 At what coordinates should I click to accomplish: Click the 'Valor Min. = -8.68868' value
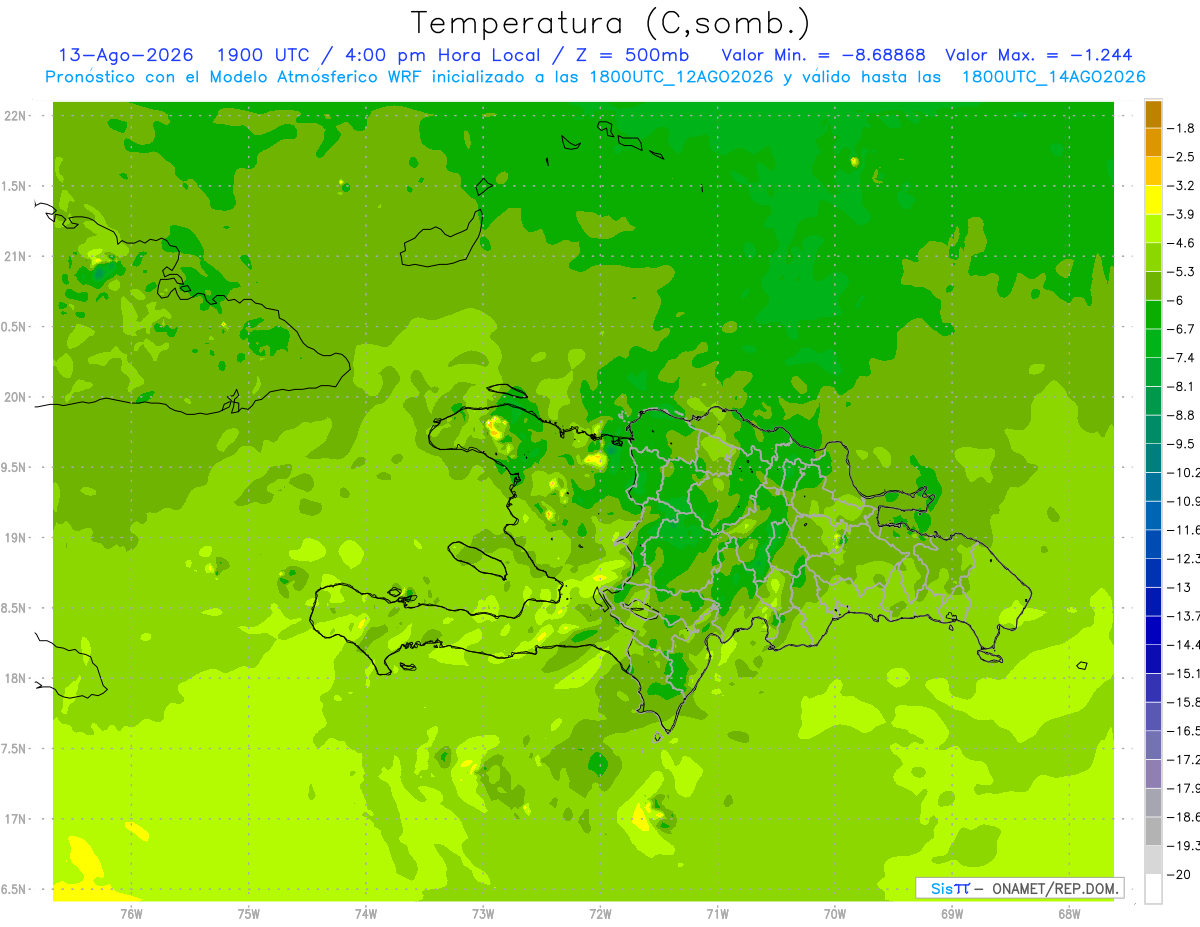coord(823,55)
